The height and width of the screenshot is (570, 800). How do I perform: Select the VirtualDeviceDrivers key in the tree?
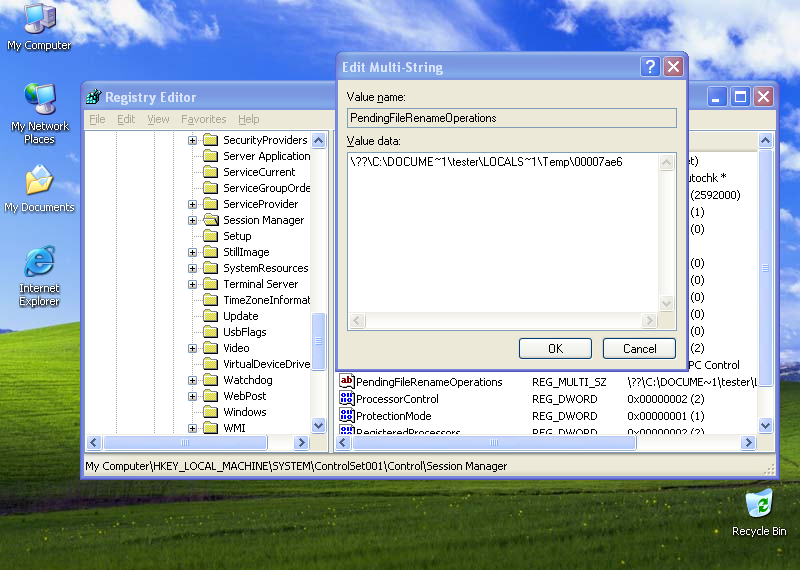266,364
